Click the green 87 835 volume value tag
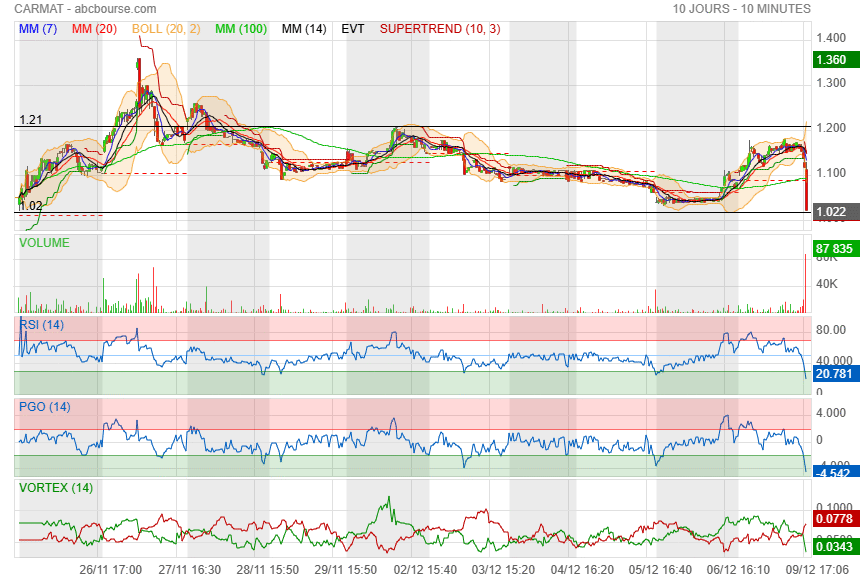This screenshot has height=580, width=860. [835, 248]
